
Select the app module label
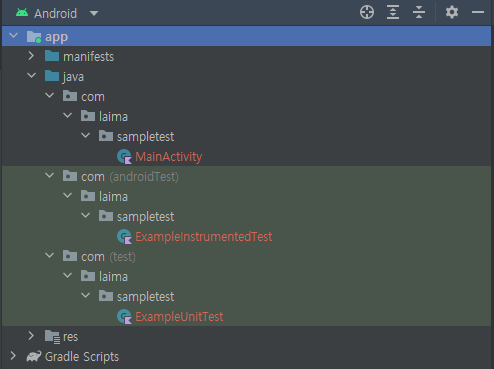click(x=56, y=37)
